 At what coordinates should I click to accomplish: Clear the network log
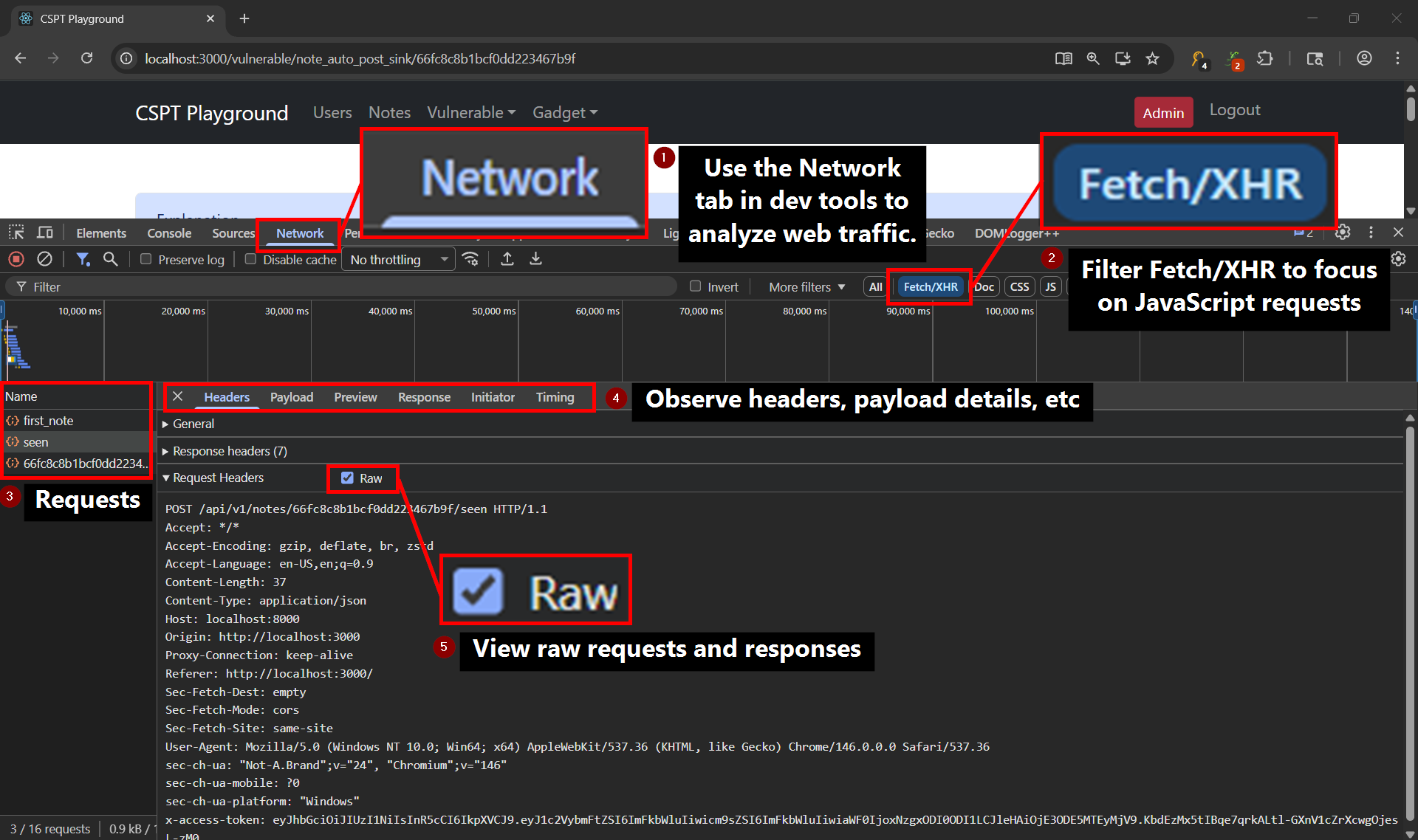tap(45, 259)
